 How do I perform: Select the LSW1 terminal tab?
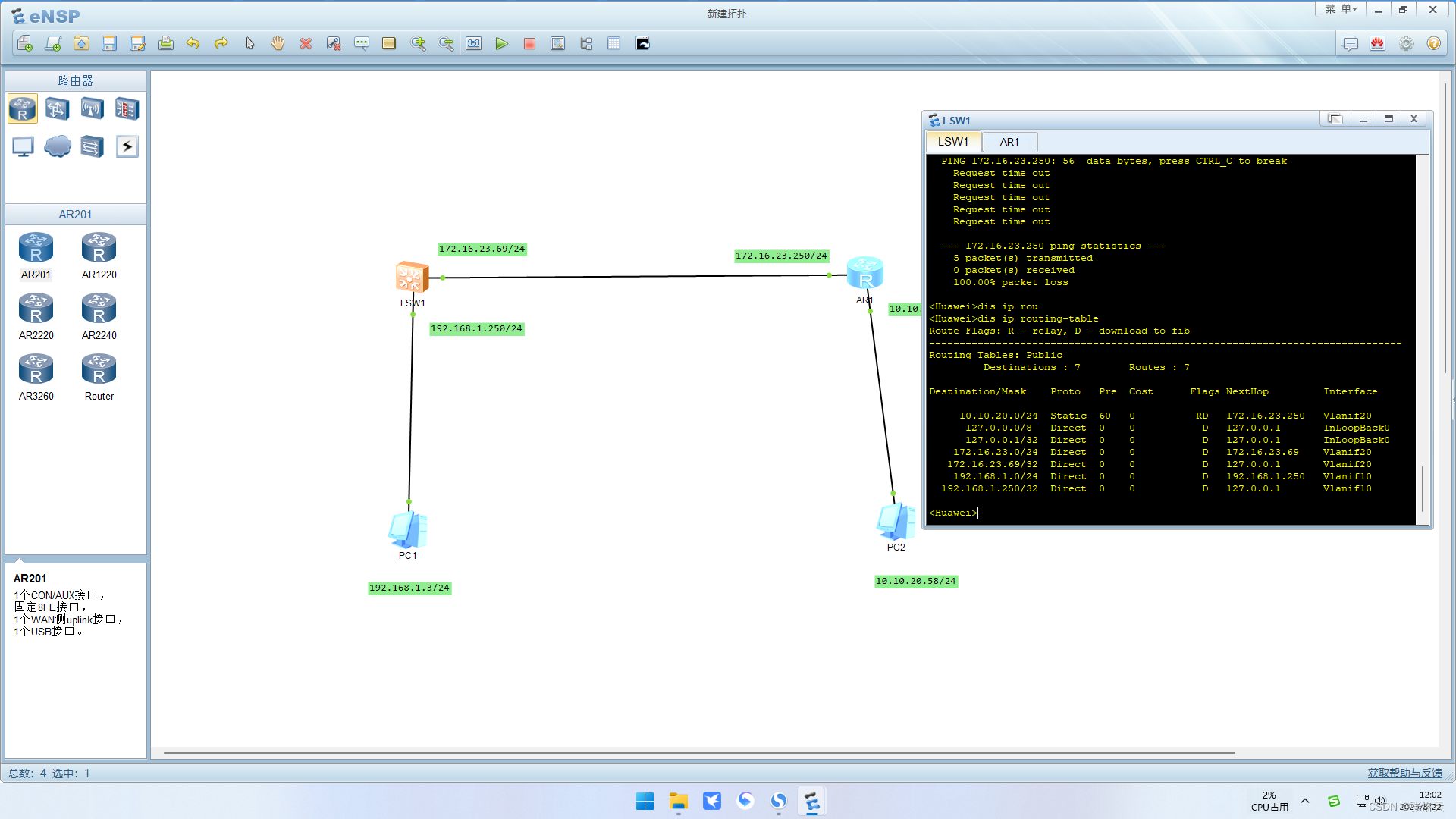[x=952, y=142]
